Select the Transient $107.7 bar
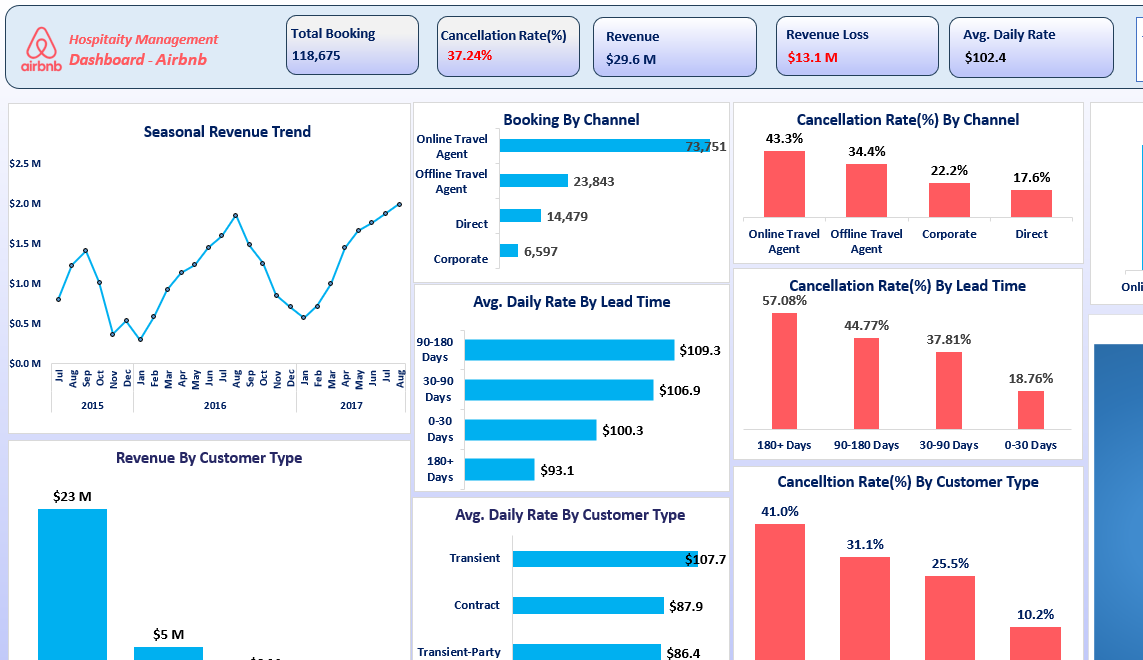 click(x=605, y=559)
